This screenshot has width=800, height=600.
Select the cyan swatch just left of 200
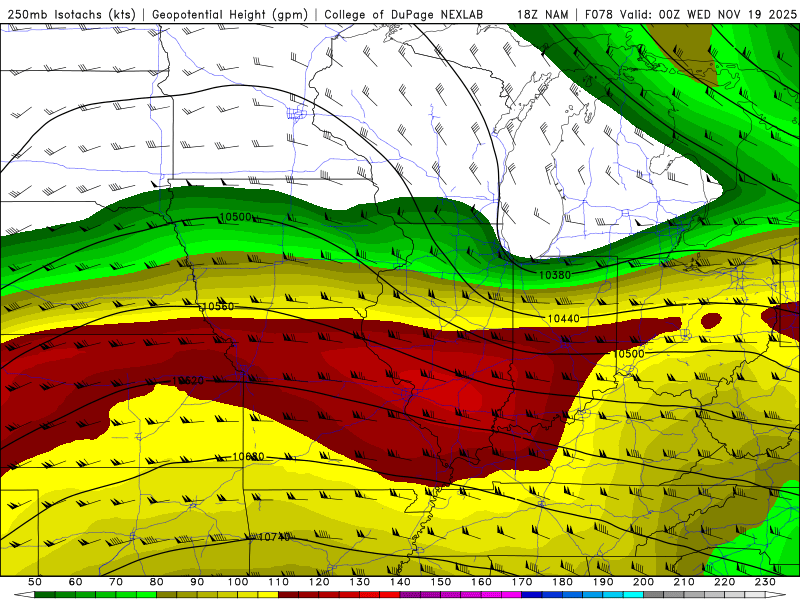[x=633, y=595]
